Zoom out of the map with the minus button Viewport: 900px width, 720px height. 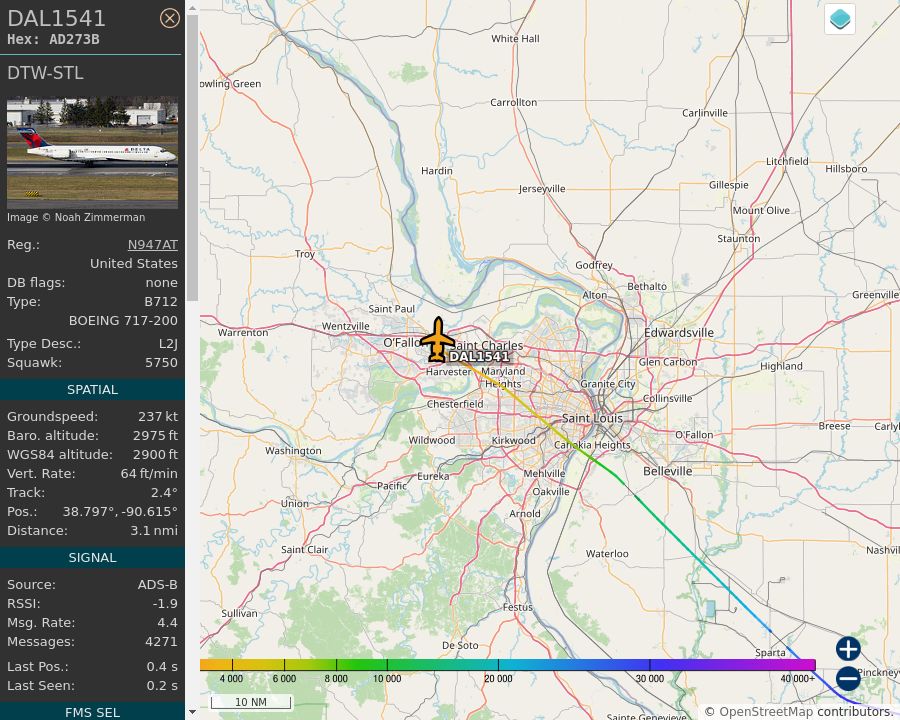tap(847, 679)
